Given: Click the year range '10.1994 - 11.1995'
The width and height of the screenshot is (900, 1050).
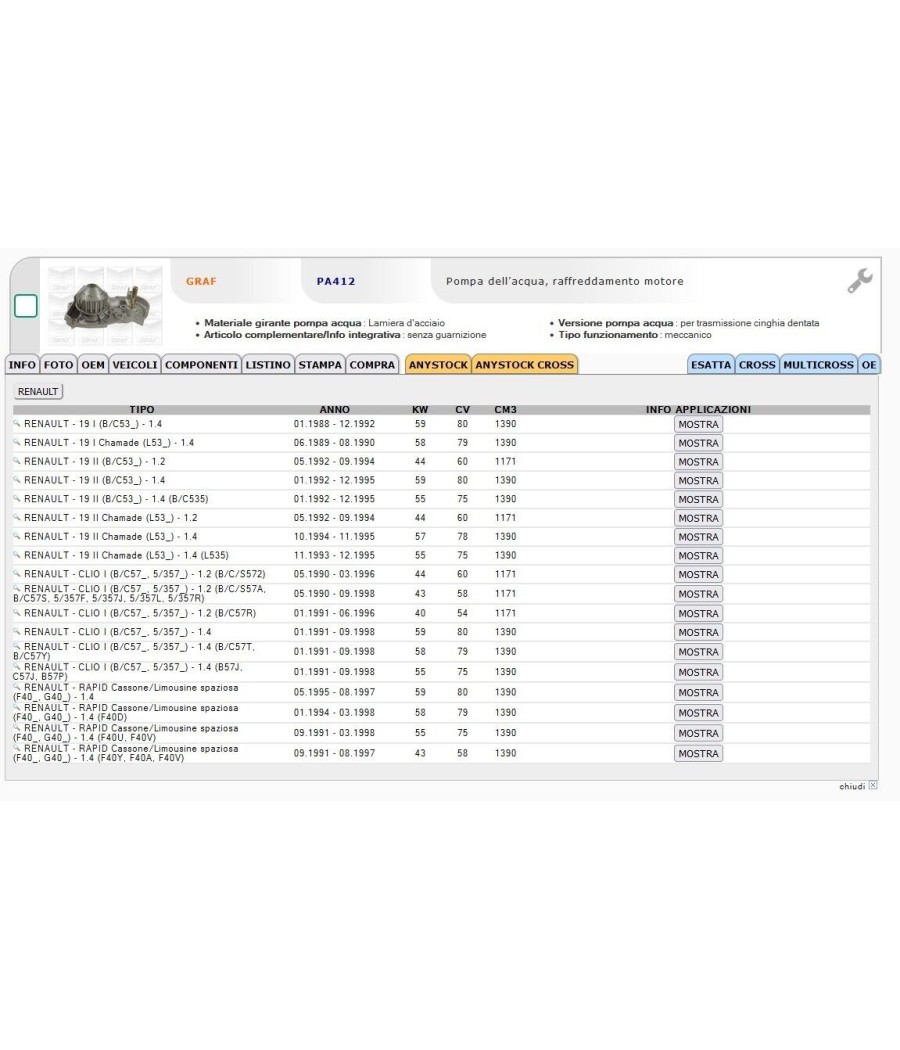Looking at the screenshot, I should pos(334,536).
